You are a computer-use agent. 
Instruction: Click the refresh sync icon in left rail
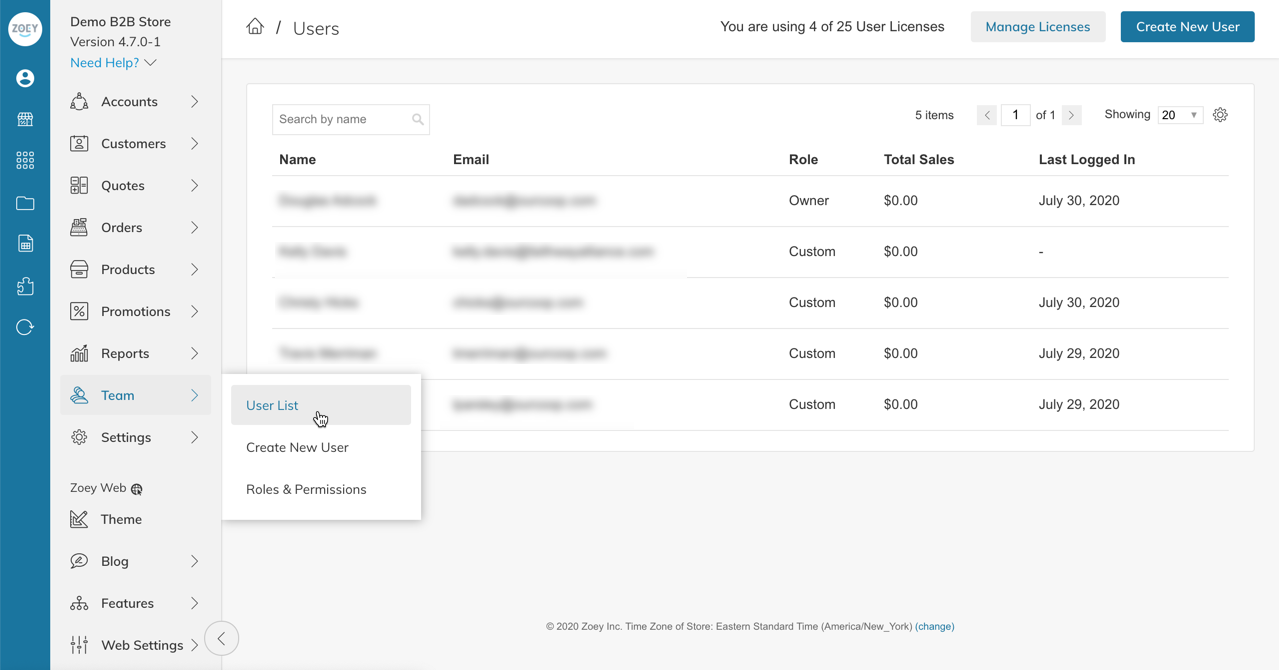25,327
